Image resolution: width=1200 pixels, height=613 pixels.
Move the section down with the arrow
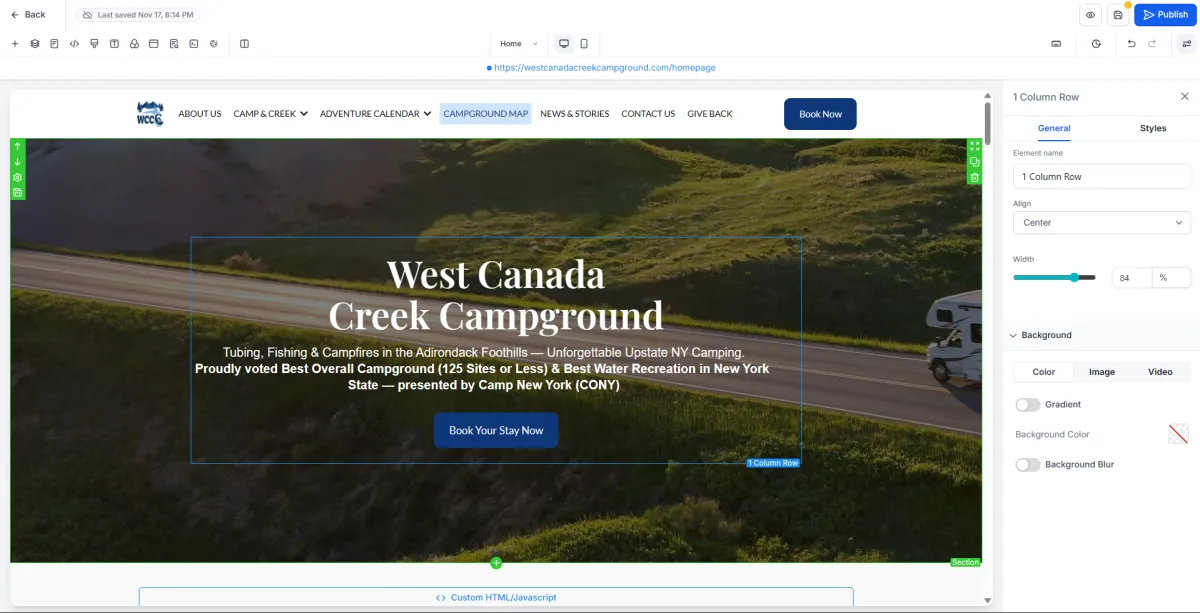[17, 162]
